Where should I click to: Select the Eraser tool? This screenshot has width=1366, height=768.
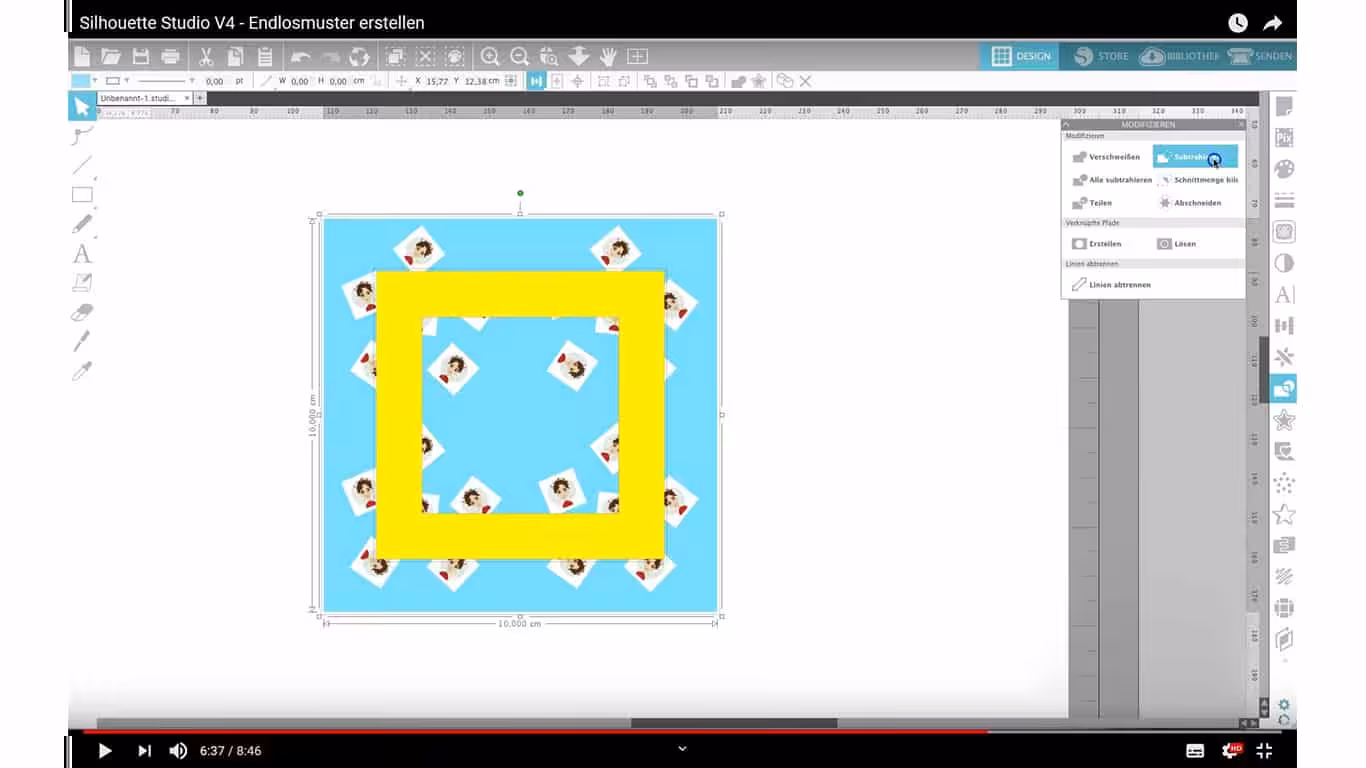82,312
